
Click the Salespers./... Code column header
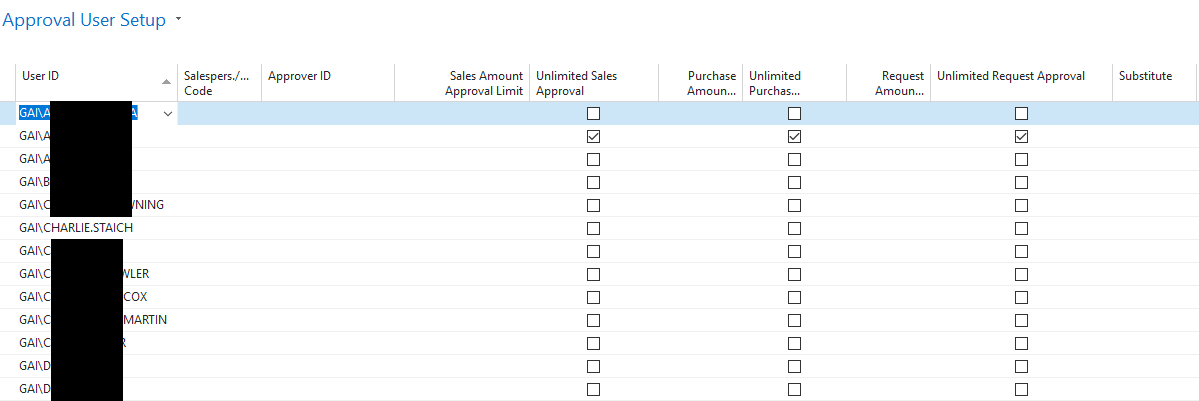coord(219,83)
